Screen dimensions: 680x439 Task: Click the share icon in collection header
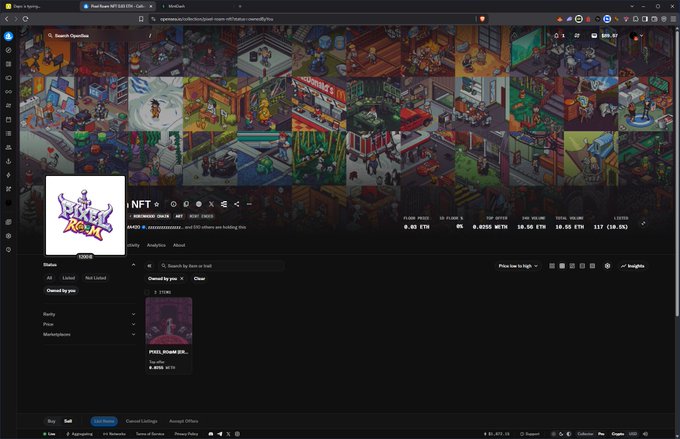pos(237,204)
